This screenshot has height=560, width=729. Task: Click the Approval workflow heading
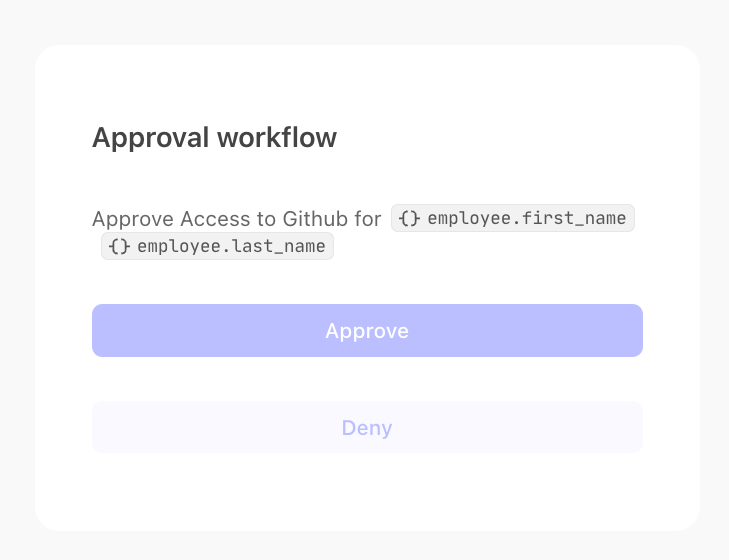pos(214,138)
